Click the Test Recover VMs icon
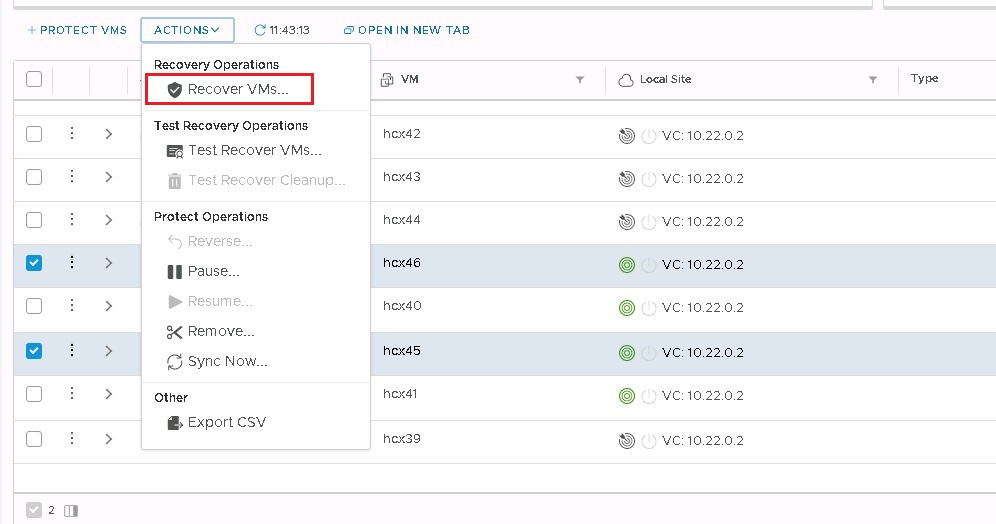This screenshot has height=524, width=996. click(175, 151)
